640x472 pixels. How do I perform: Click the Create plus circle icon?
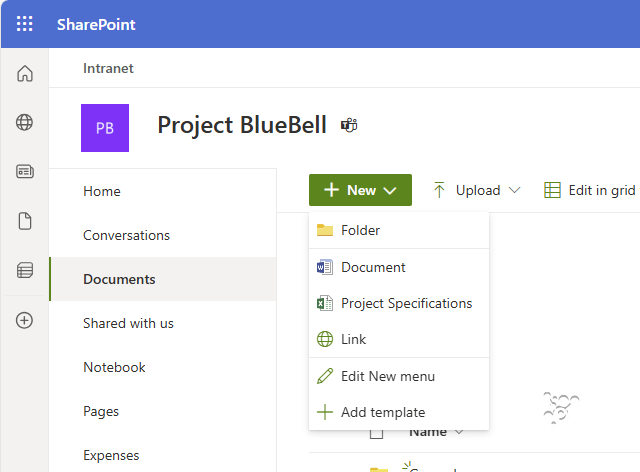pyautogui.click(x=24, y=320)
